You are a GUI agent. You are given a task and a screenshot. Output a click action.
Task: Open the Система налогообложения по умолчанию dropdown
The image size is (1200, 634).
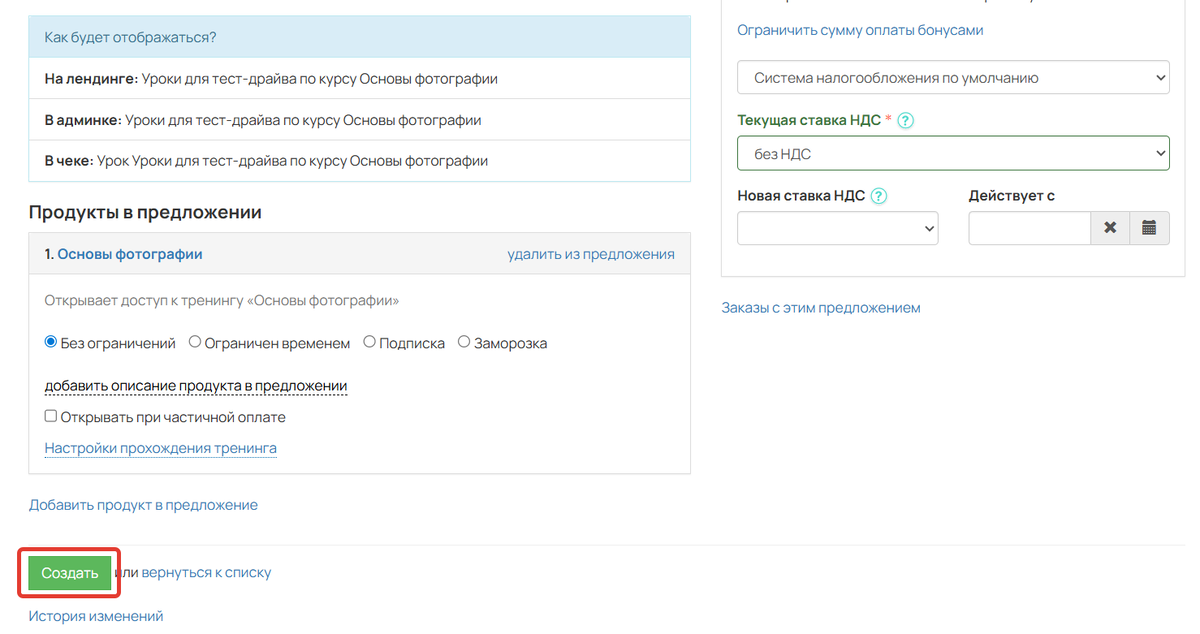(x=952, y=77)
